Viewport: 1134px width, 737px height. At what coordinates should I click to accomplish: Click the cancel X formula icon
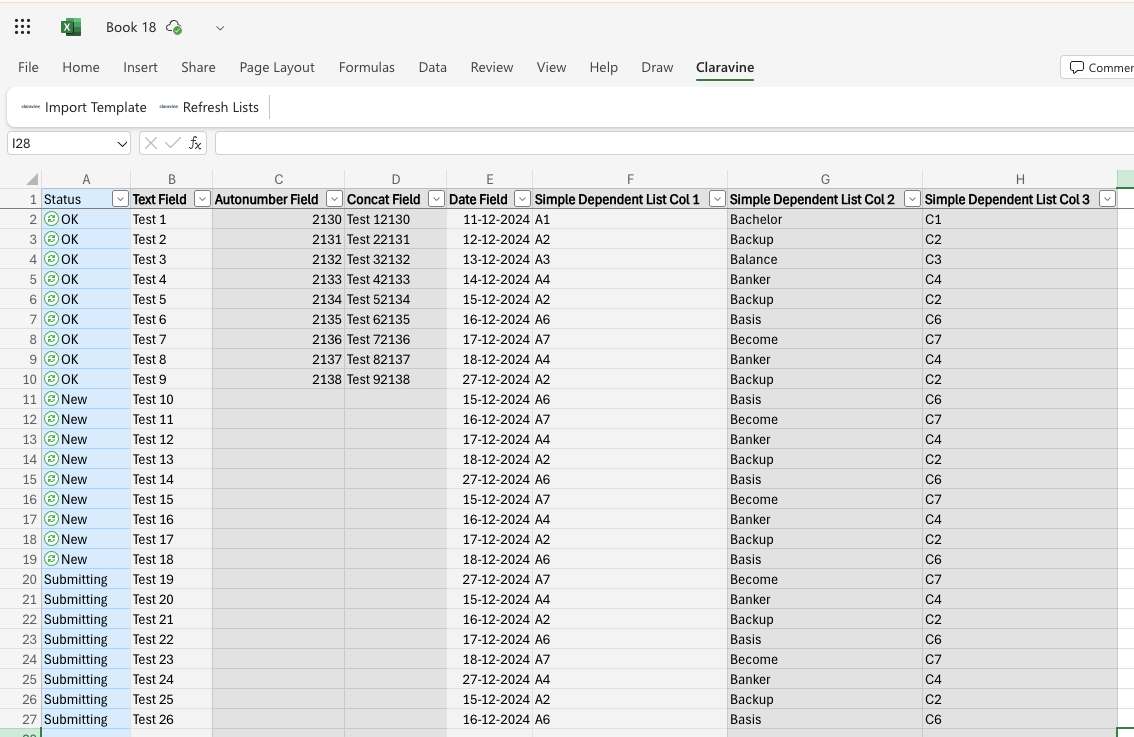pyautogui.click(x=150, y=143)
